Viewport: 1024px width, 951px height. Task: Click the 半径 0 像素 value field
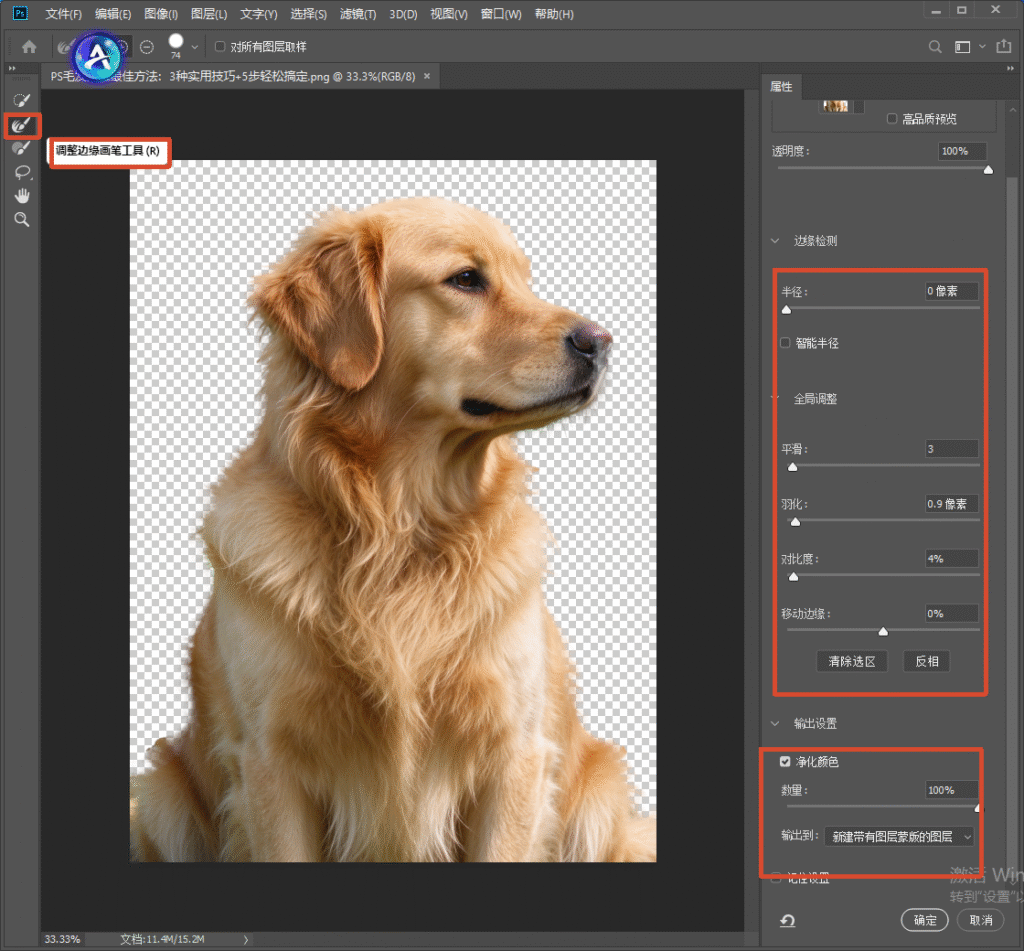952,291
